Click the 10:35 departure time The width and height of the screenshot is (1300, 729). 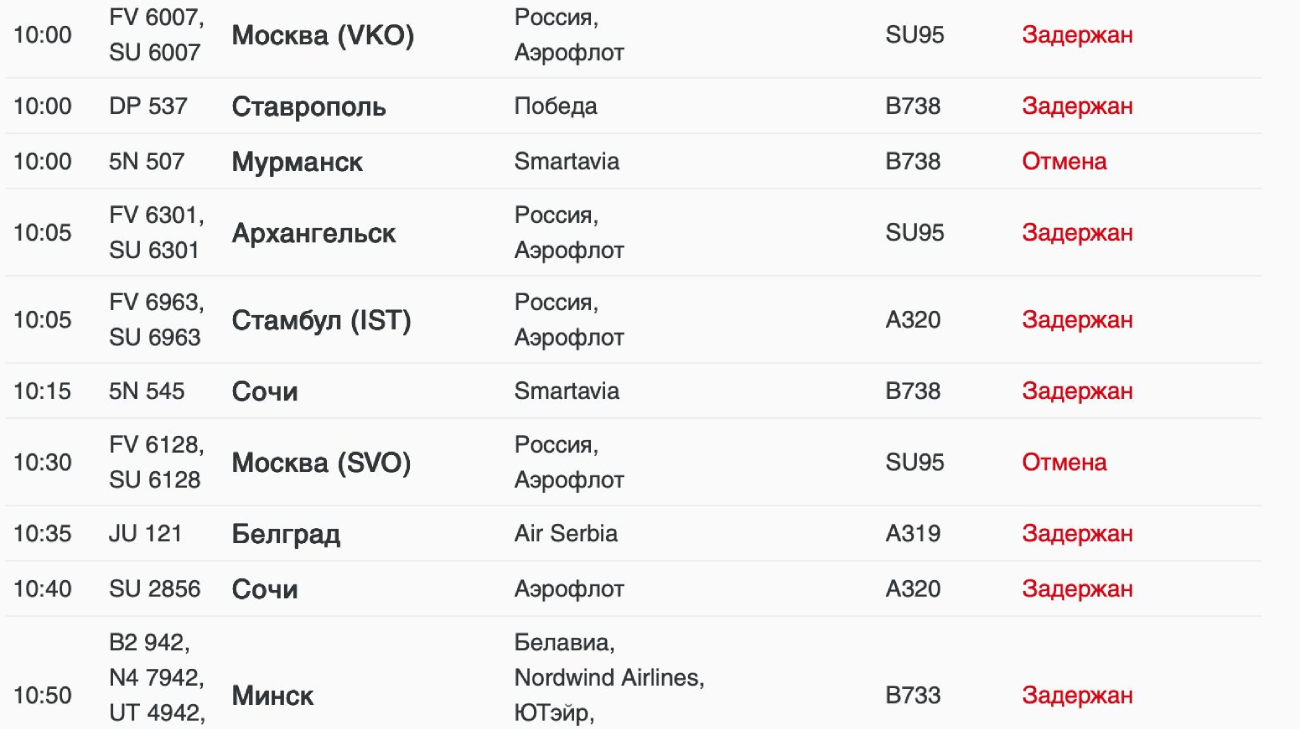(42, 534)
